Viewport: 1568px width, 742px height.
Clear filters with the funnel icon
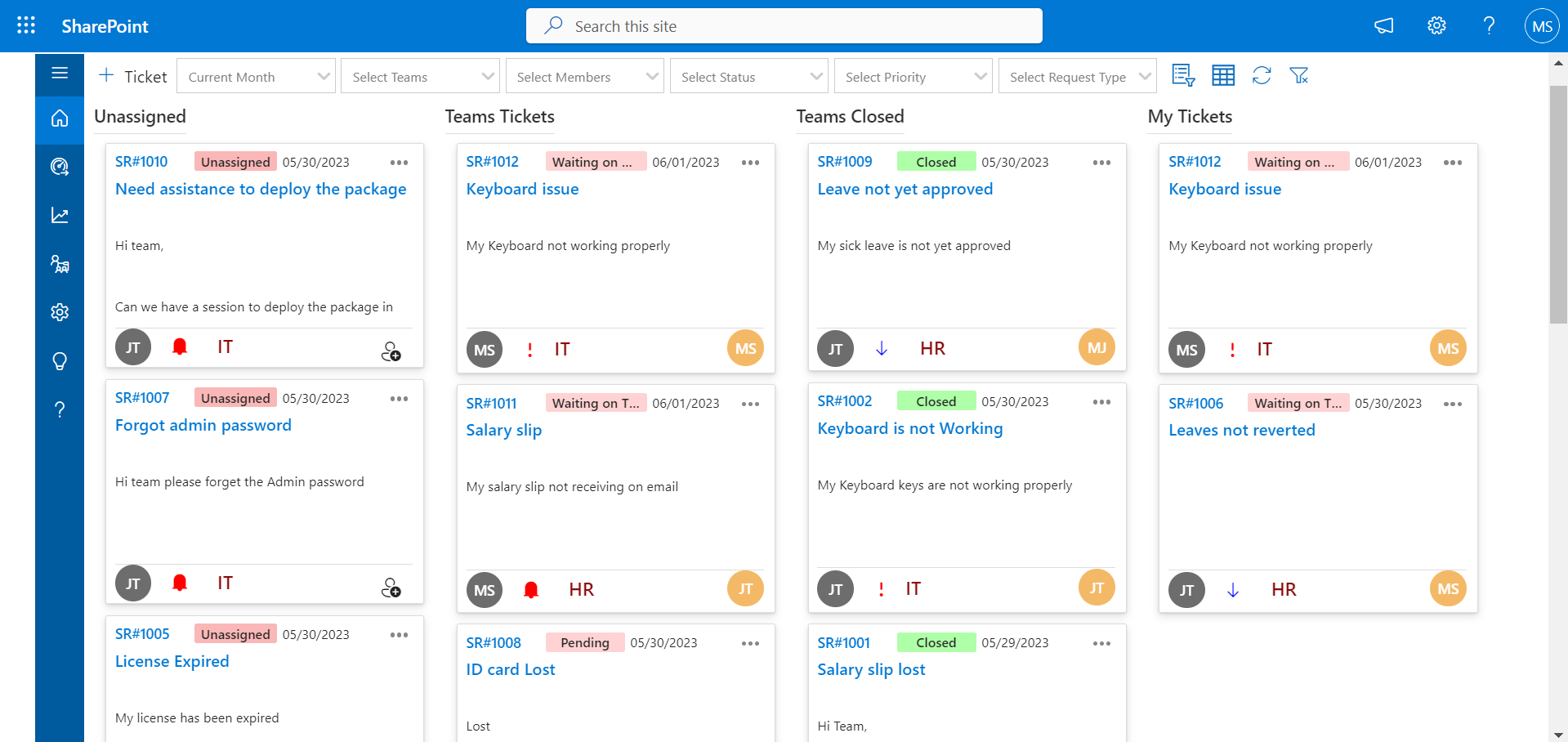click(1298, 76)
